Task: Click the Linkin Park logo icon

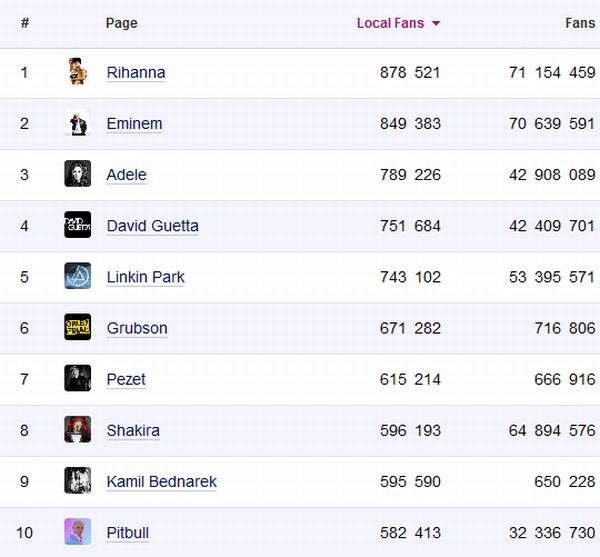Action: pos(78,276)
